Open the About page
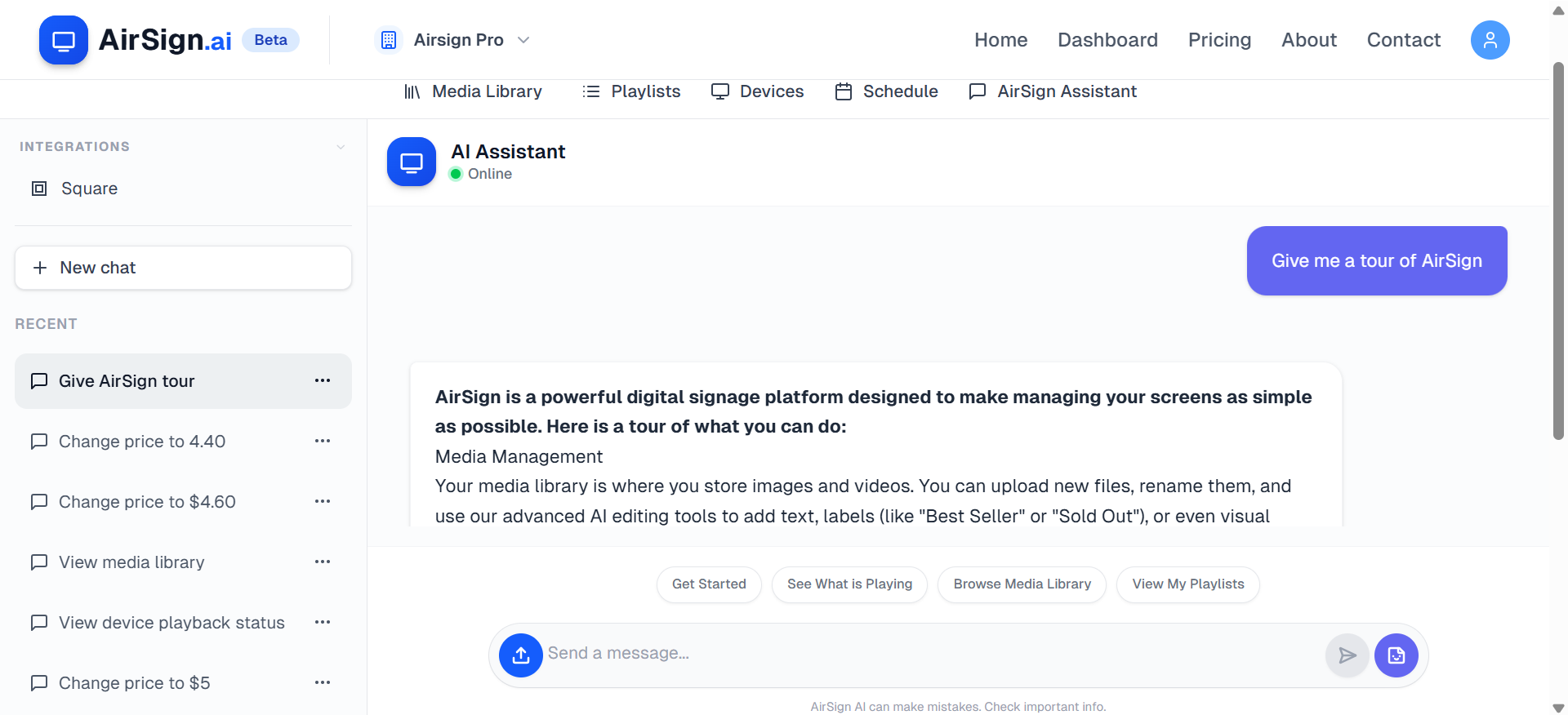The height and width of the screenshot is (715, 1568). click(1308, 40)
